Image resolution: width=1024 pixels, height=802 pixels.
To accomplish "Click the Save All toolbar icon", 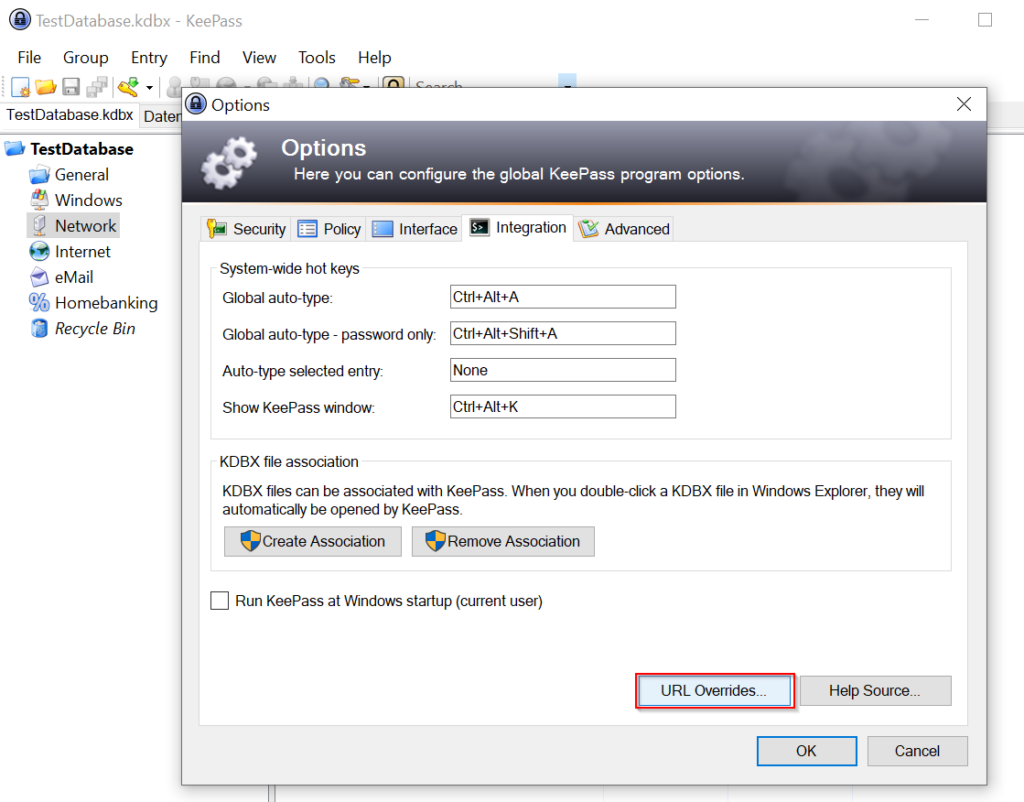I will [97, 86].
